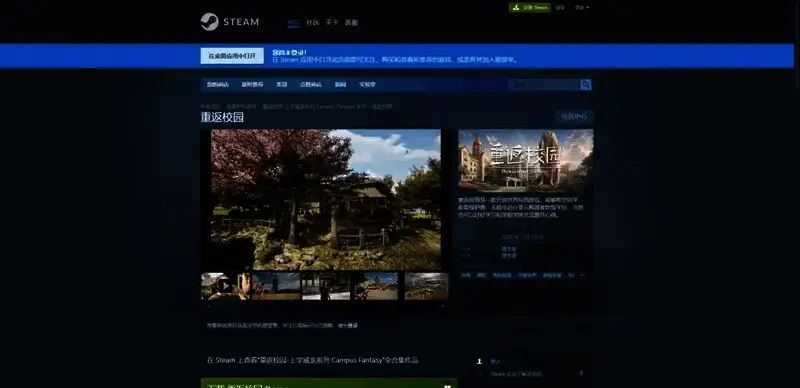Click the 在桌面应用中打开 button

click(232, 56)
